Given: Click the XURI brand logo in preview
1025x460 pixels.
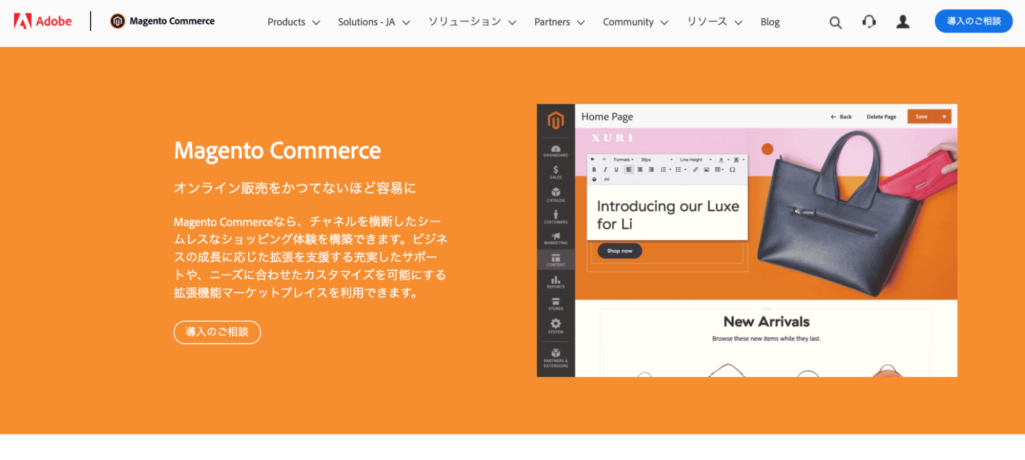Looking at the screenshot, I should point(613,138).
